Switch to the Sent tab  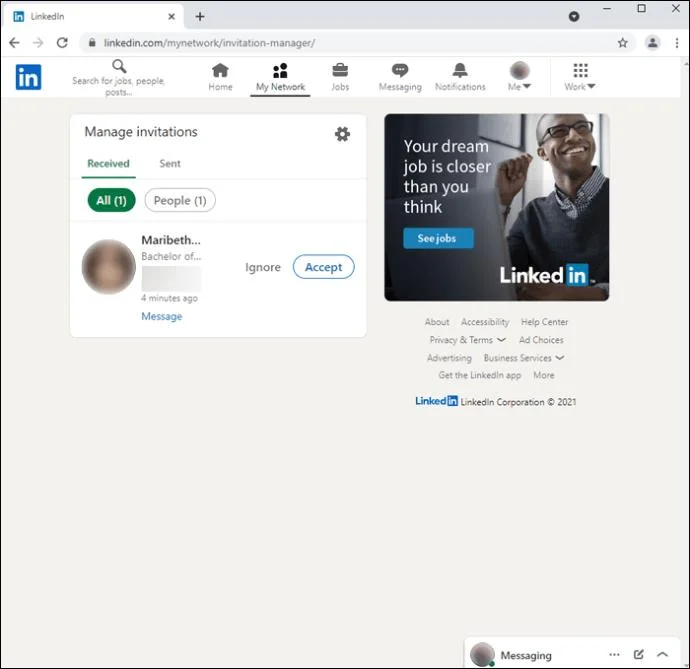pos(170,164)
